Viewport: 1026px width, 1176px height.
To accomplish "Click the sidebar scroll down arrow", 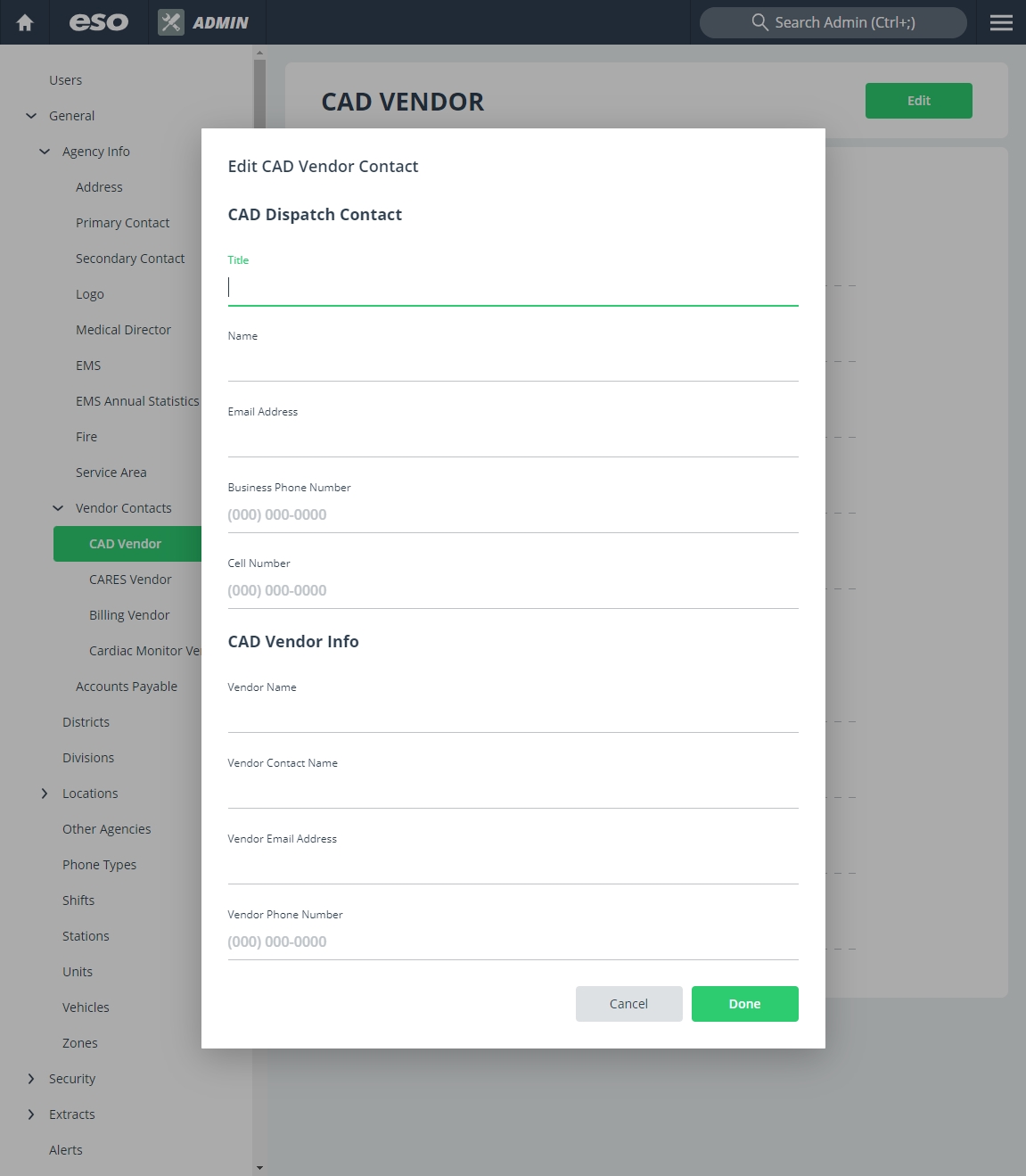I will click(x=259, y=1167).
